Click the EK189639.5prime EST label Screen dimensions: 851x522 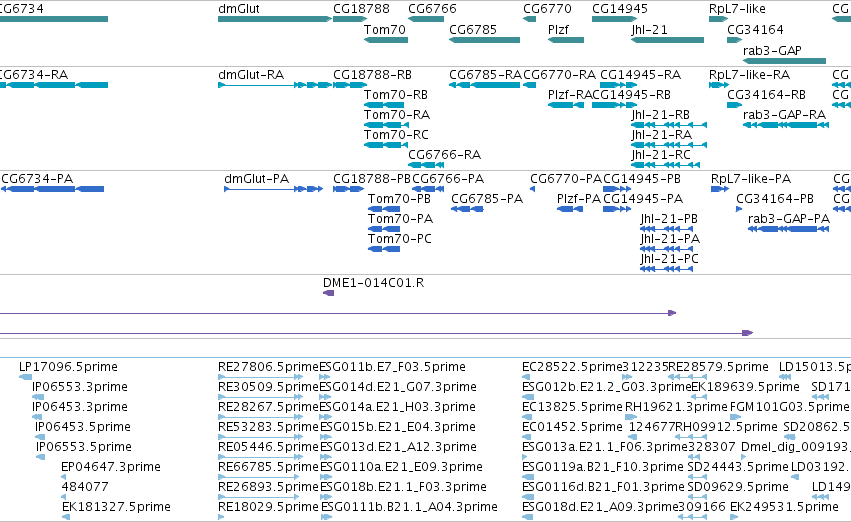[745, 387]
